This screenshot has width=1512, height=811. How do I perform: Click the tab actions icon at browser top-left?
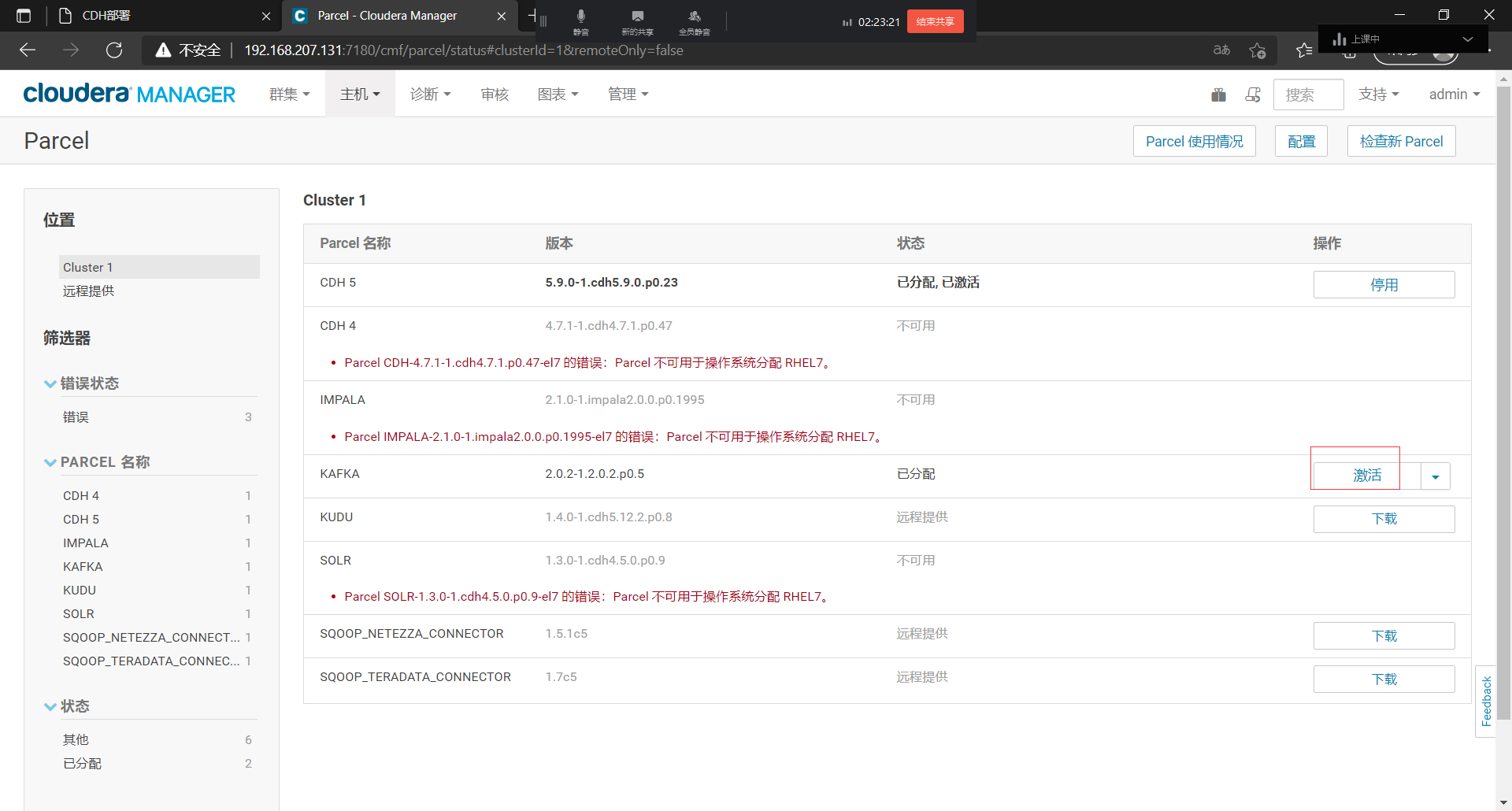(x=24, y=16)
